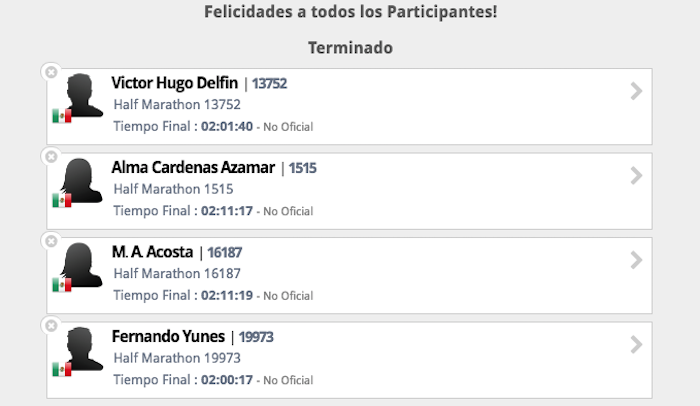Viewport: 700px width, 406px height.
Task: Click Mexico flag on Fernando Yunes's card
Action: (62, 370)
